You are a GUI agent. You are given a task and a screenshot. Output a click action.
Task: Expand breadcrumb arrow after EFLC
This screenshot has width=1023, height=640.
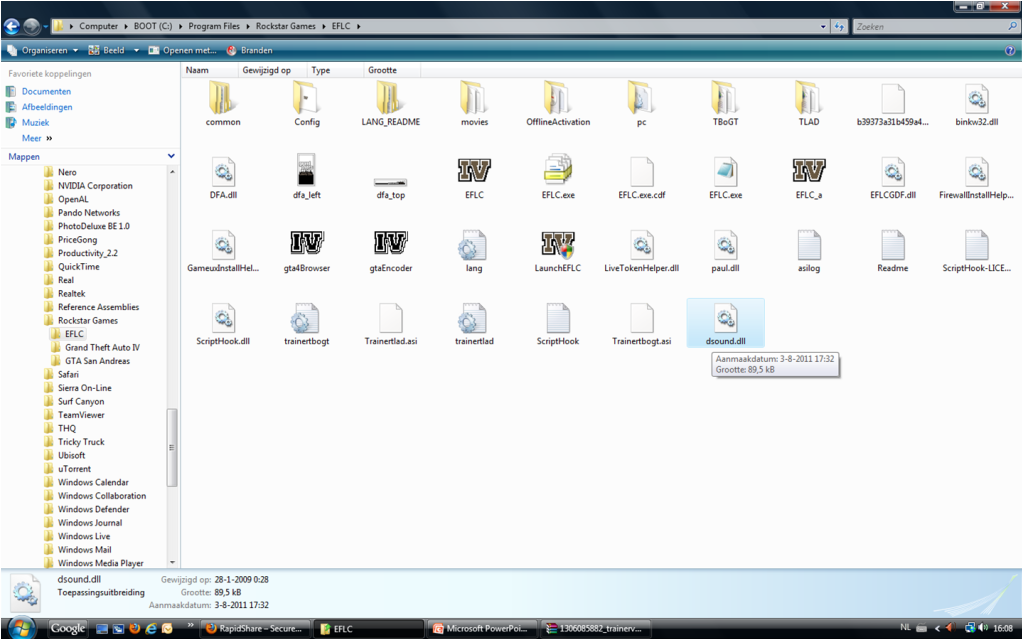coord(358,27)
